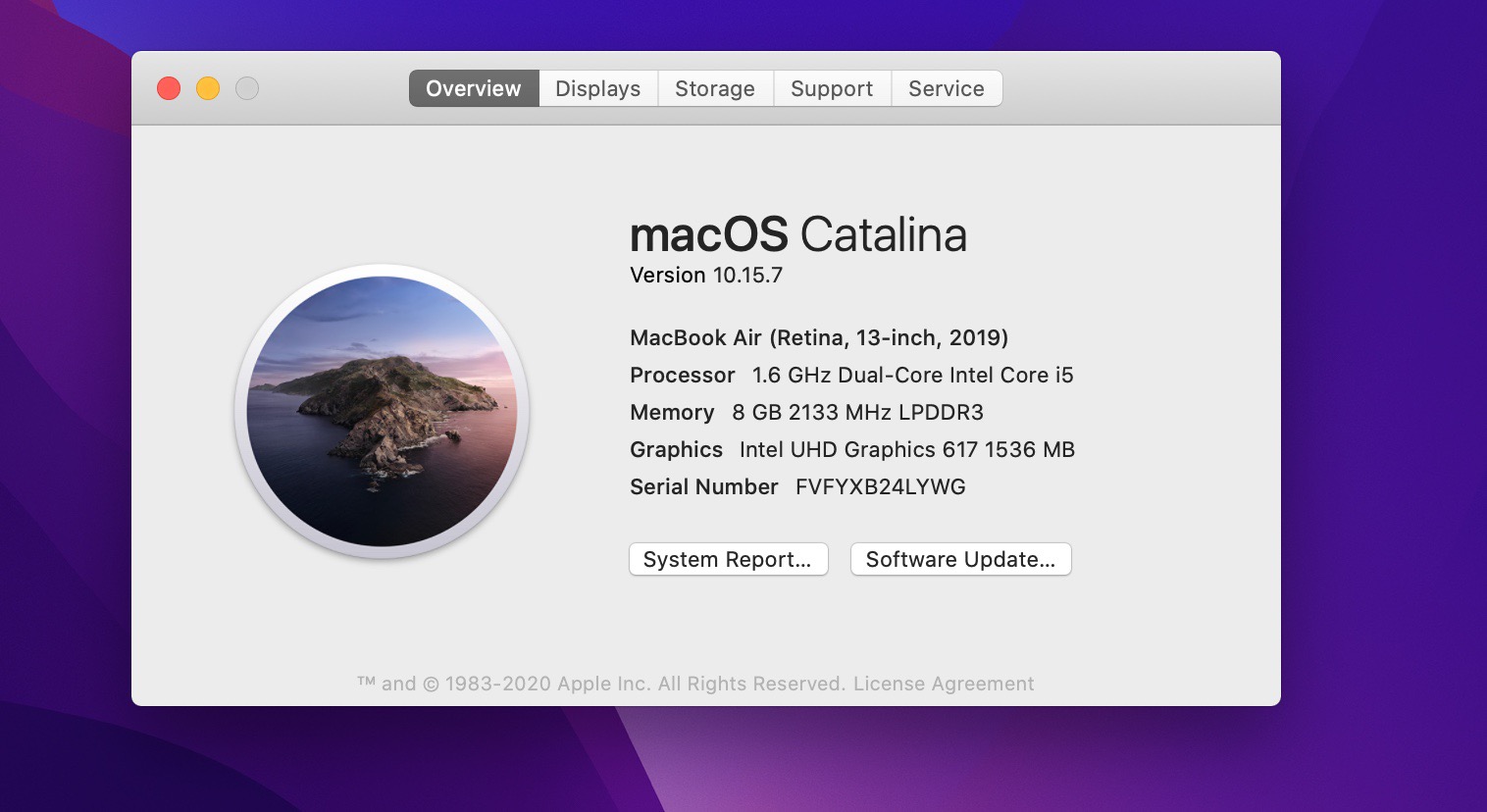Click the greyed-out zoom window button
The width and height of the screenshot is (1487, 812).
[x=247, y=88]
